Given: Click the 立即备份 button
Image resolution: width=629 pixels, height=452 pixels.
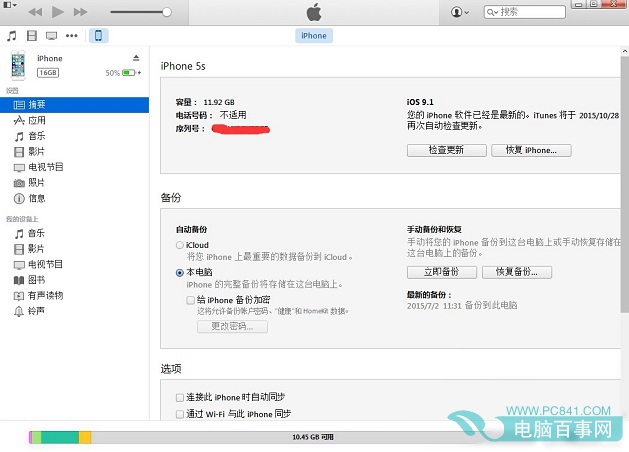Looking at the screenshot, I should (442, 272).
